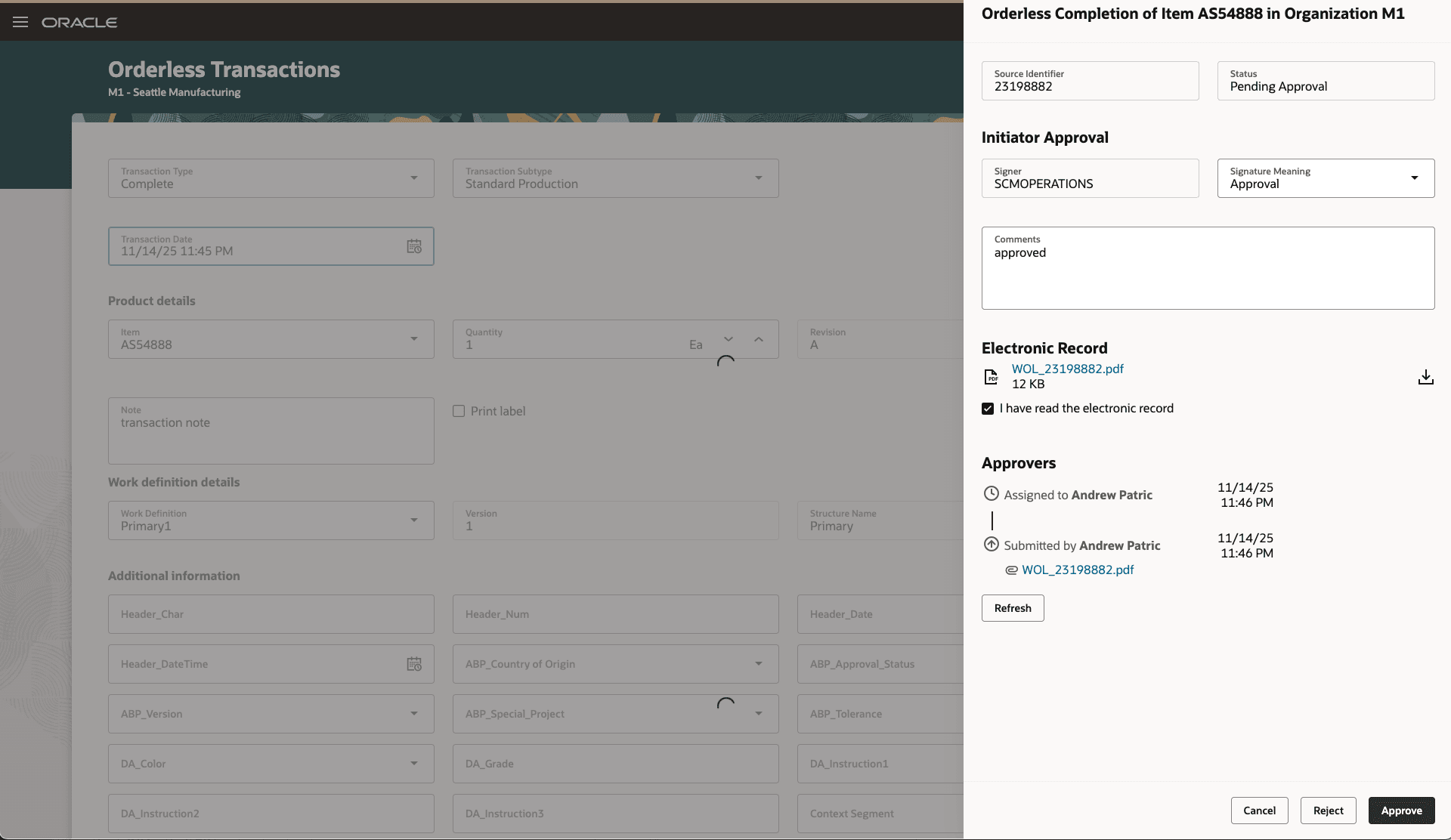Expand the Transaction Type dropdown
The height and width of the screenshot is (840, 1451).
click(414, 178)
